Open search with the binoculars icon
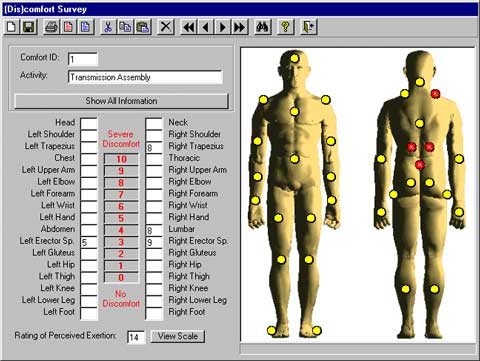The image size is (480, 361). [x=262, y=27]
